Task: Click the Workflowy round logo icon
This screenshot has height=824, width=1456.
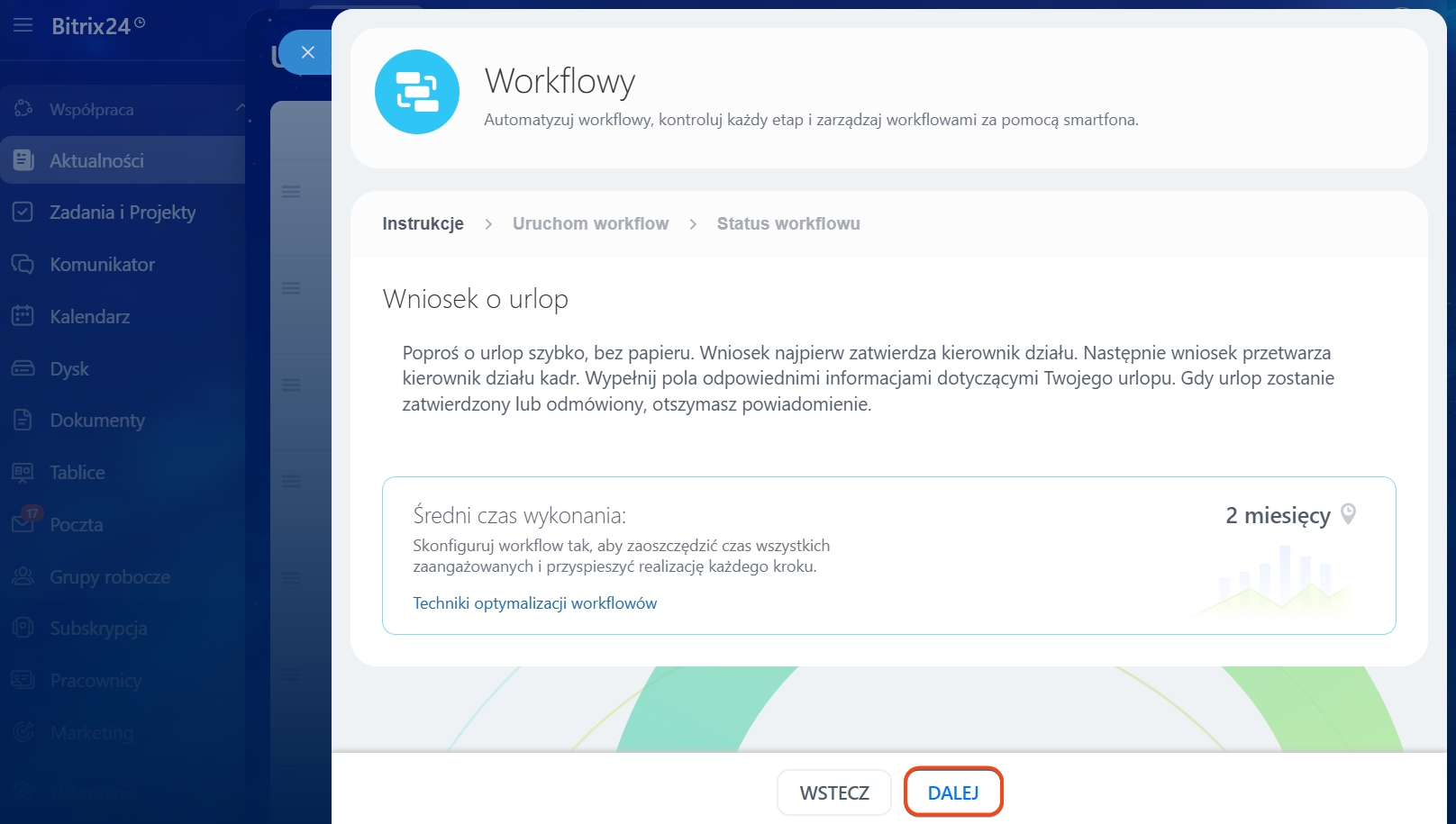Action: [x=417, y=92]
